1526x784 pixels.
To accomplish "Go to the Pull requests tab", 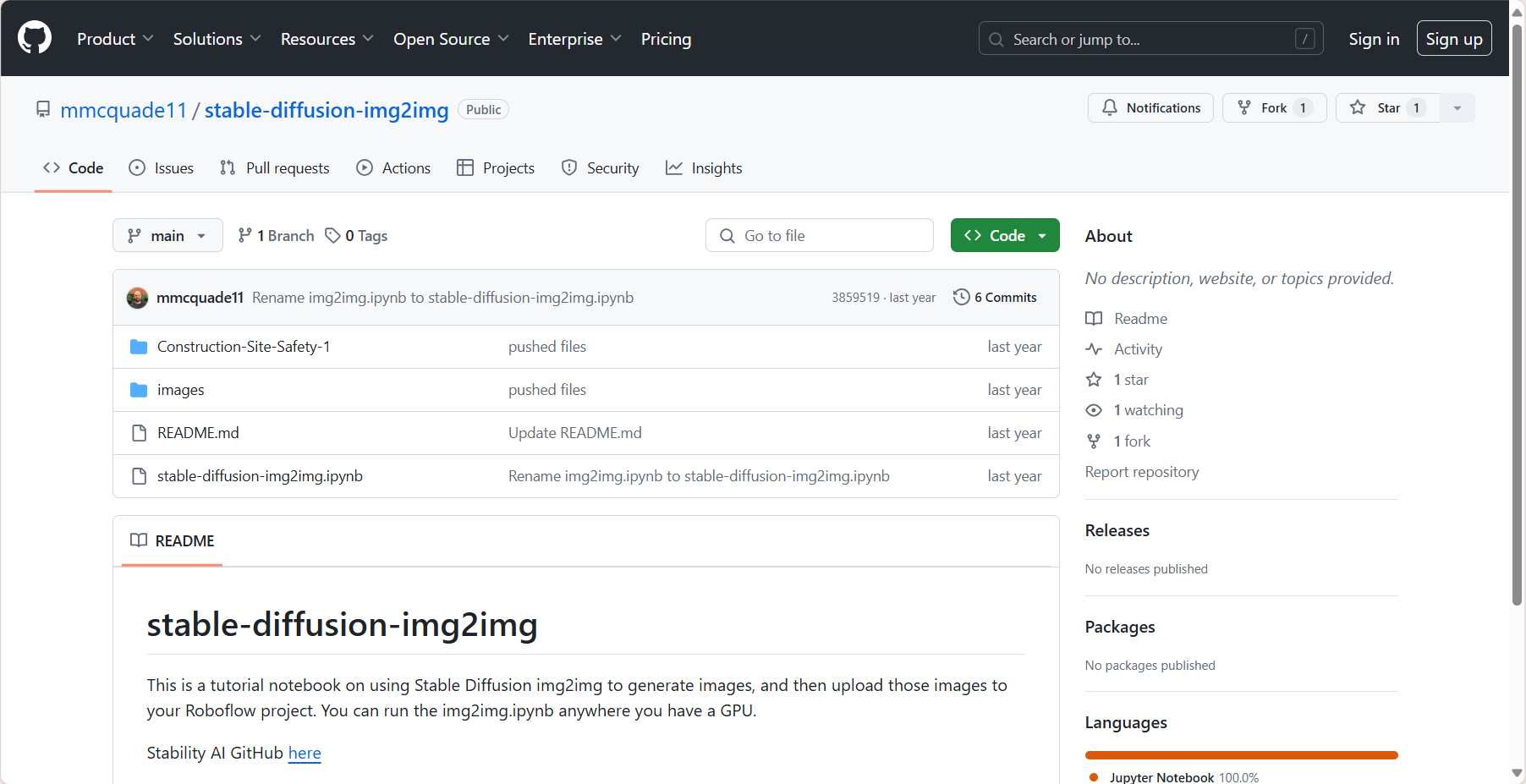I will 275,168.
